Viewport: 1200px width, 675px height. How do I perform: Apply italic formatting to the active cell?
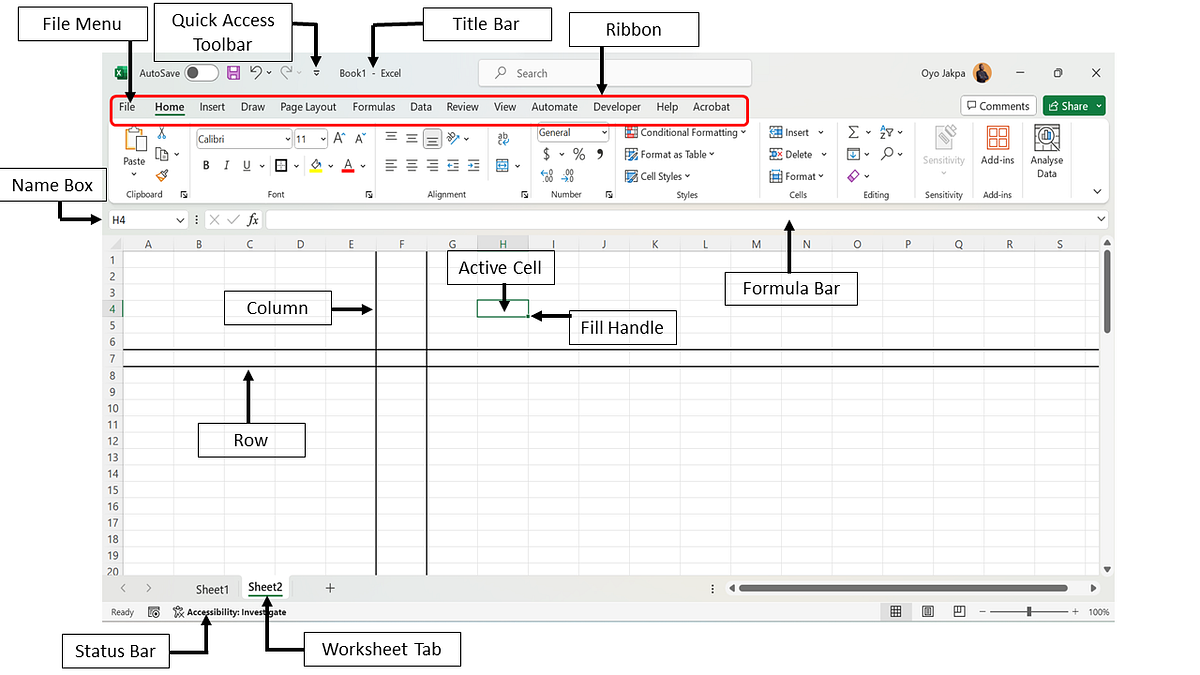point(227,164)
